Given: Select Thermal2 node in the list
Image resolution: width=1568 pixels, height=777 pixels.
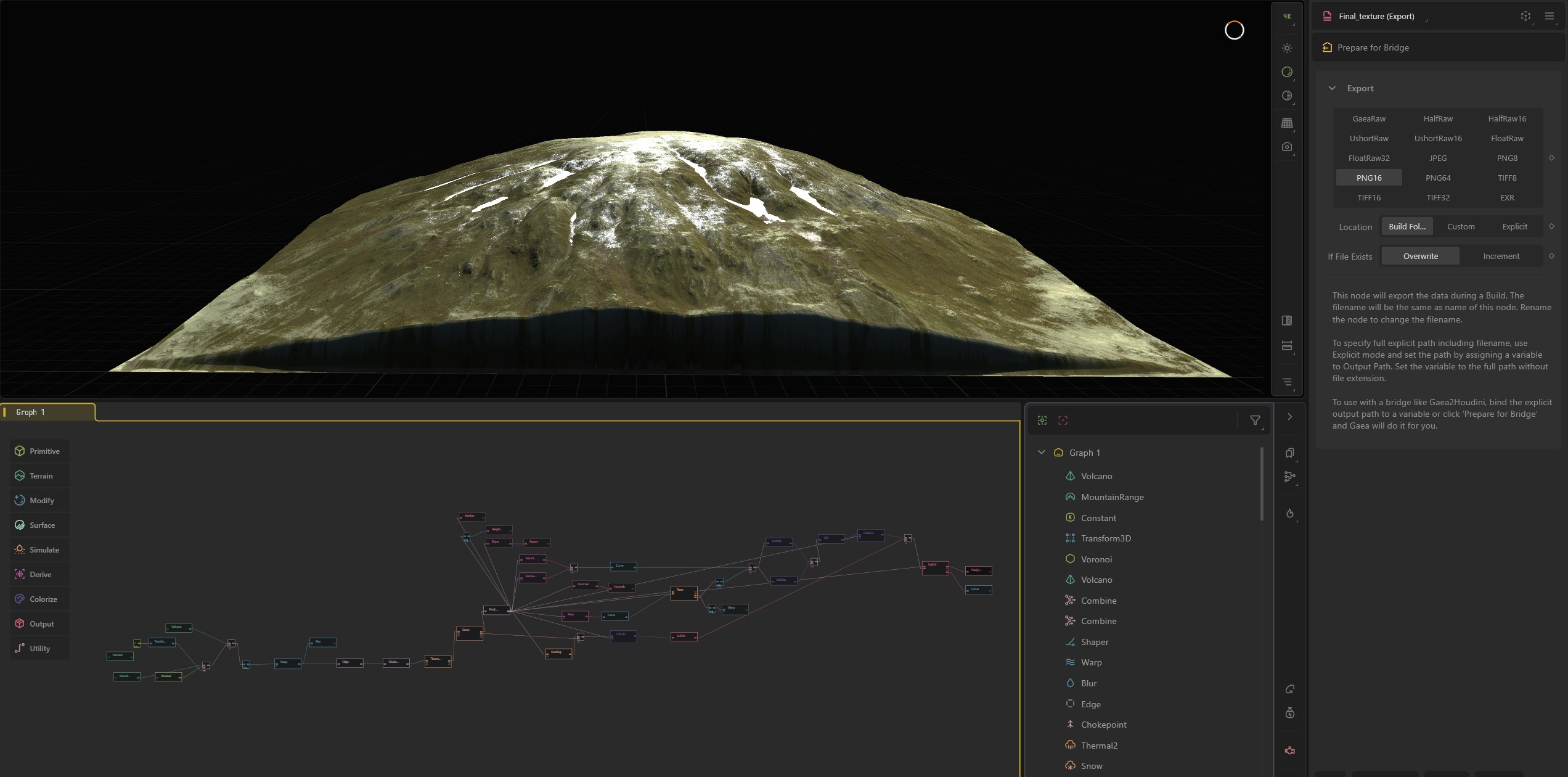Looking at the screenshot, I should (x=1098, y=746).
